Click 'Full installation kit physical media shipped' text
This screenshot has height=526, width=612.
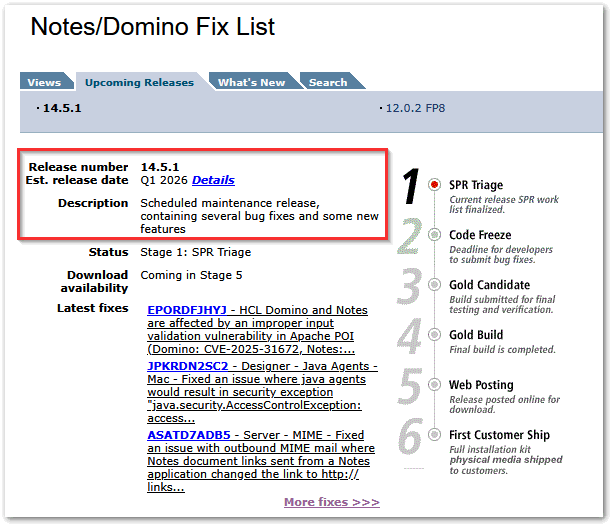tap(505, 460)
